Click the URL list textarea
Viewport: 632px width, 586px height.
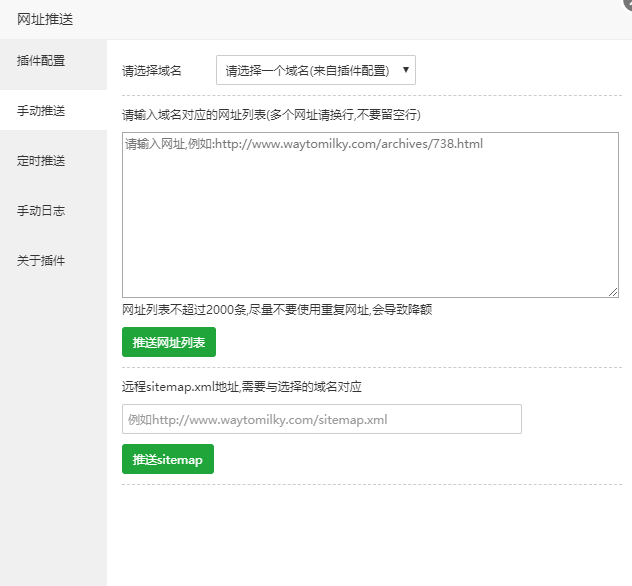pyautogui.click(x=370, y=215)
